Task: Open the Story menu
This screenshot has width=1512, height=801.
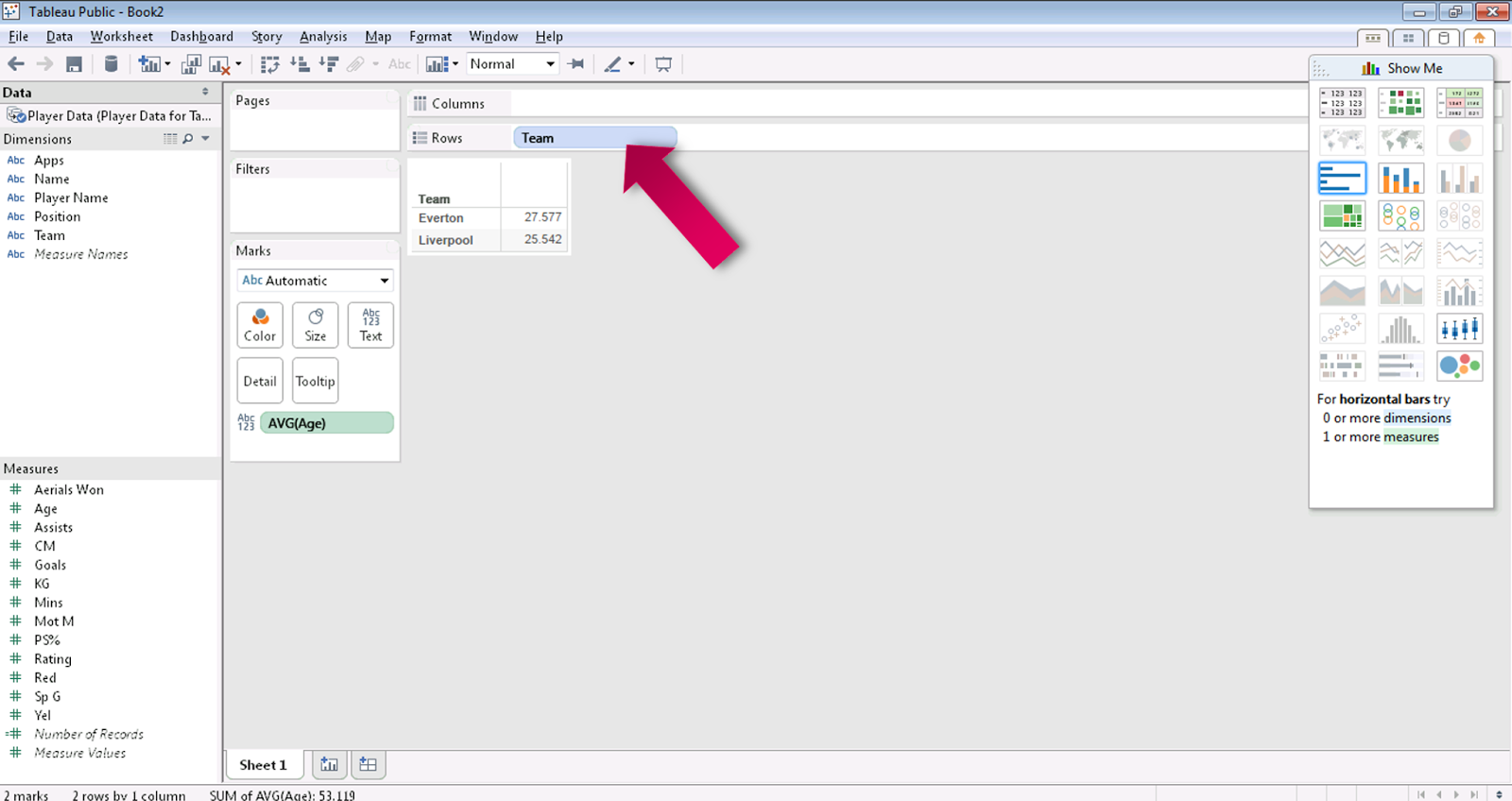Action: (266, 36)
